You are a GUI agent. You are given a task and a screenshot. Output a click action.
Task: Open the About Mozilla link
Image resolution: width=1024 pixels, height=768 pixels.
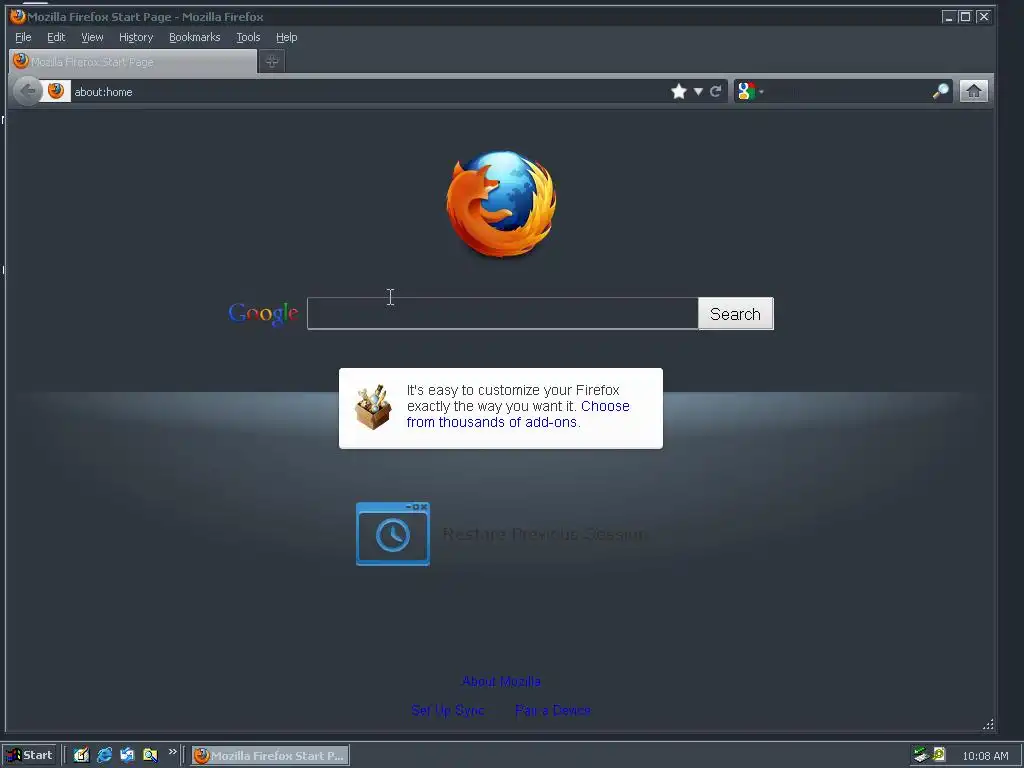502,681
